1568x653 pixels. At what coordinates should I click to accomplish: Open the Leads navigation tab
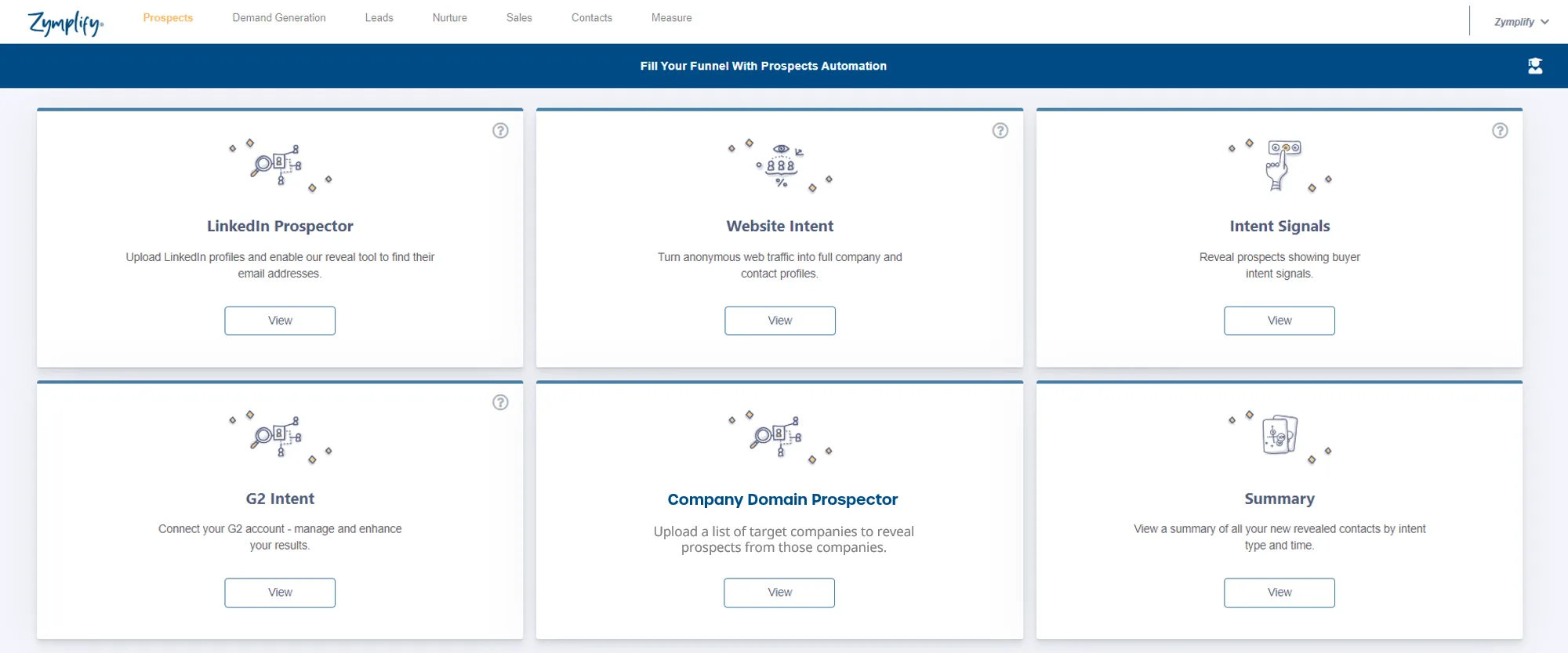click(x=379, y=18)
